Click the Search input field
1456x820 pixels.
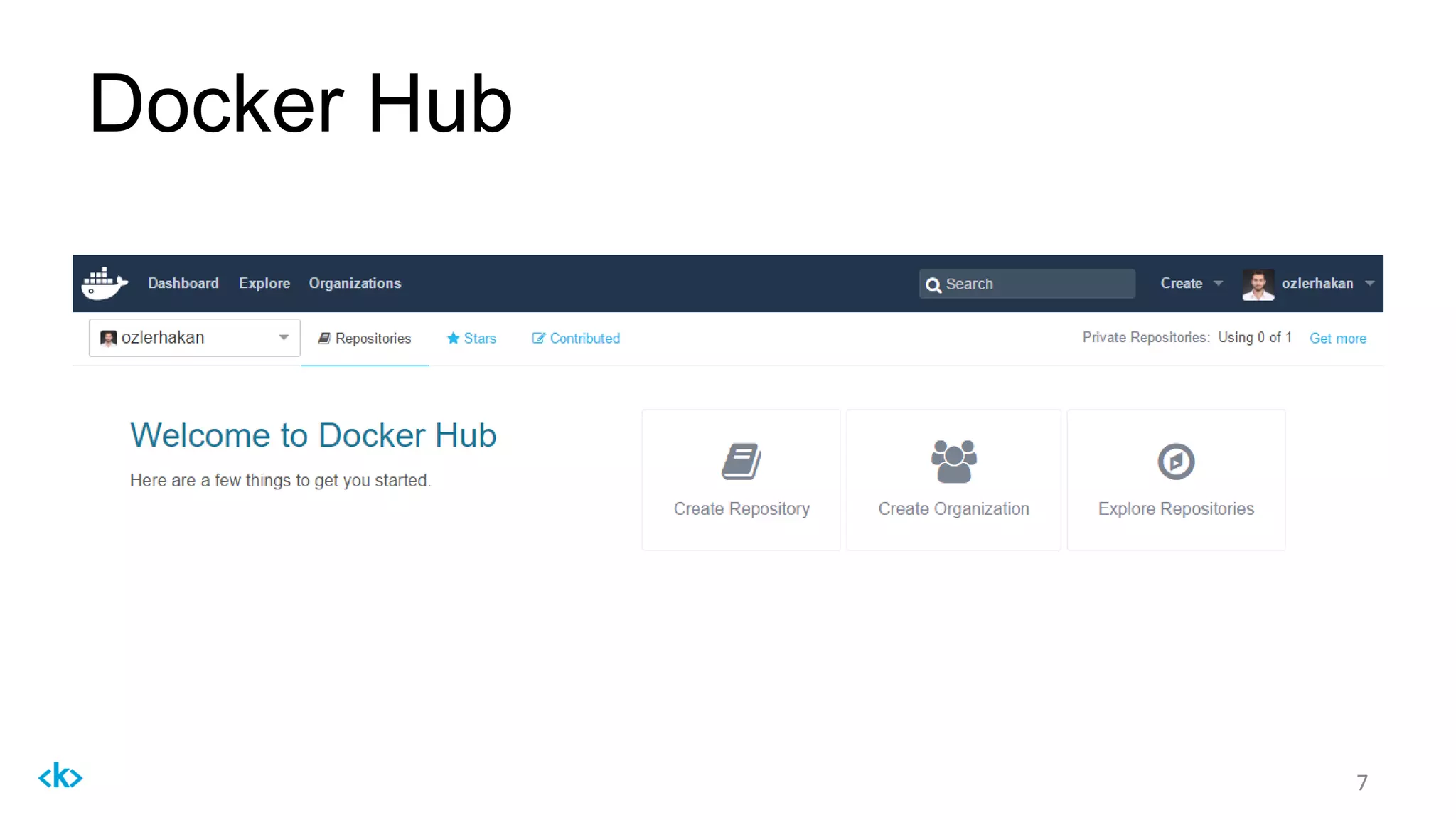pyautogui.click(x=1027, y=284)
